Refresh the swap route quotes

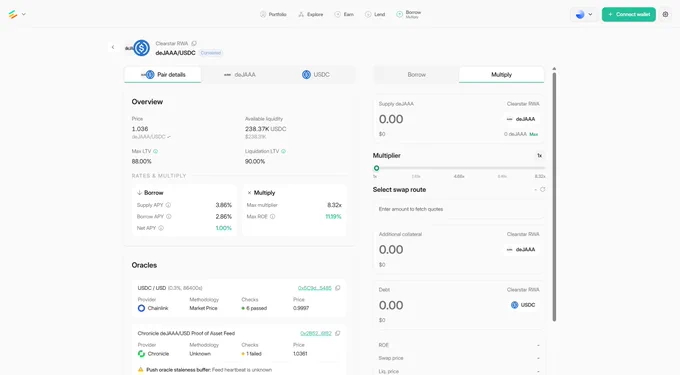click(x=543, y=190)
